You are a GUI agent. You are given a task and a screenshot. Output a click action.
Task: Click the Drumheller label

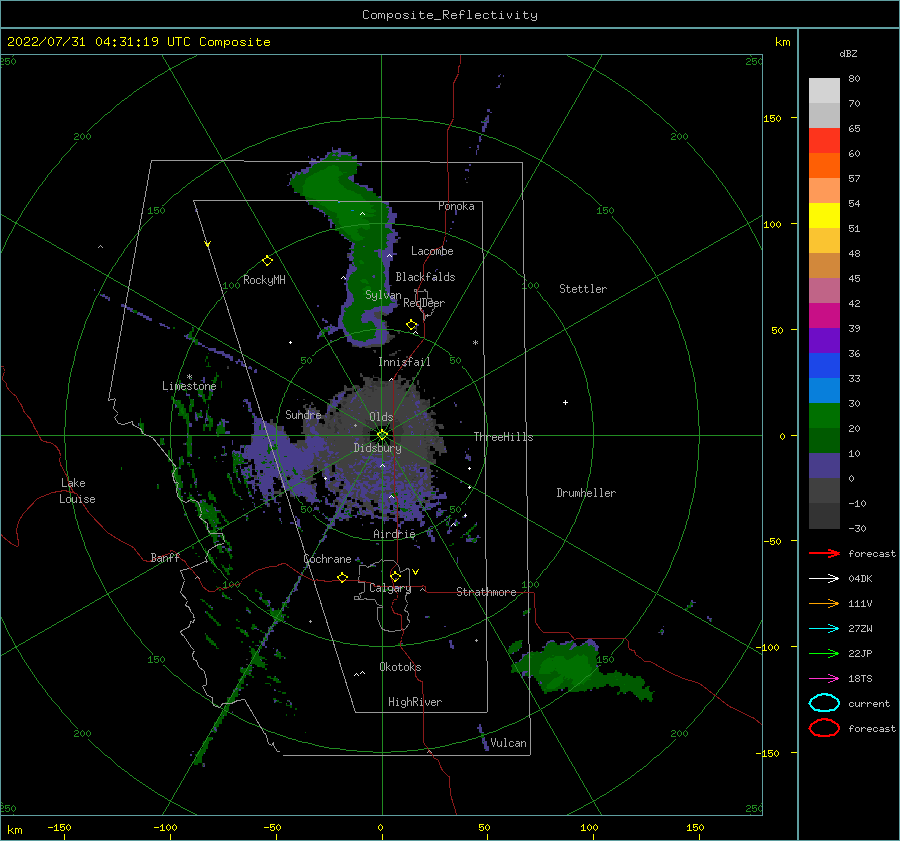click(x=586, y=493)
